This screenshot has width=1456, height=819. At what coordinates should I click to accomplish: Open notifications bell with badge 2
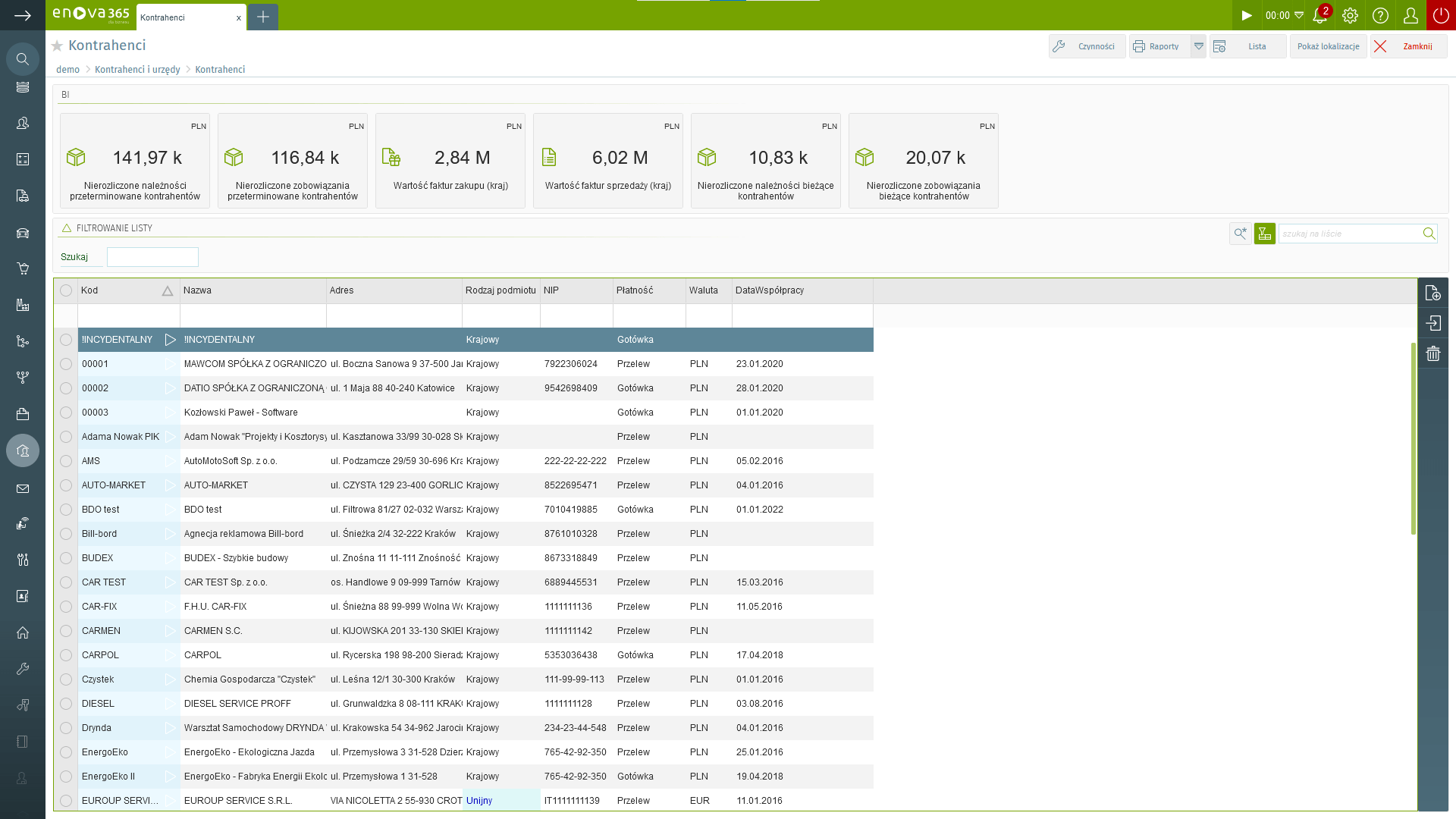(x=1320, y=15)
